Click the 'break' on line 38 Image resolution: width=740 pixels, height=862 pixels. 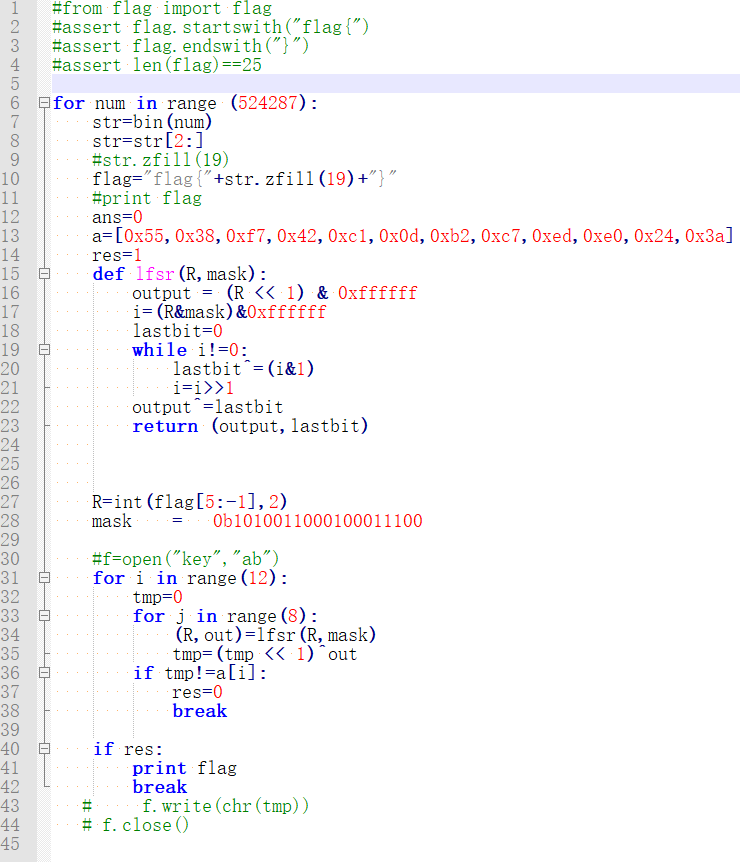click(200, 711)
